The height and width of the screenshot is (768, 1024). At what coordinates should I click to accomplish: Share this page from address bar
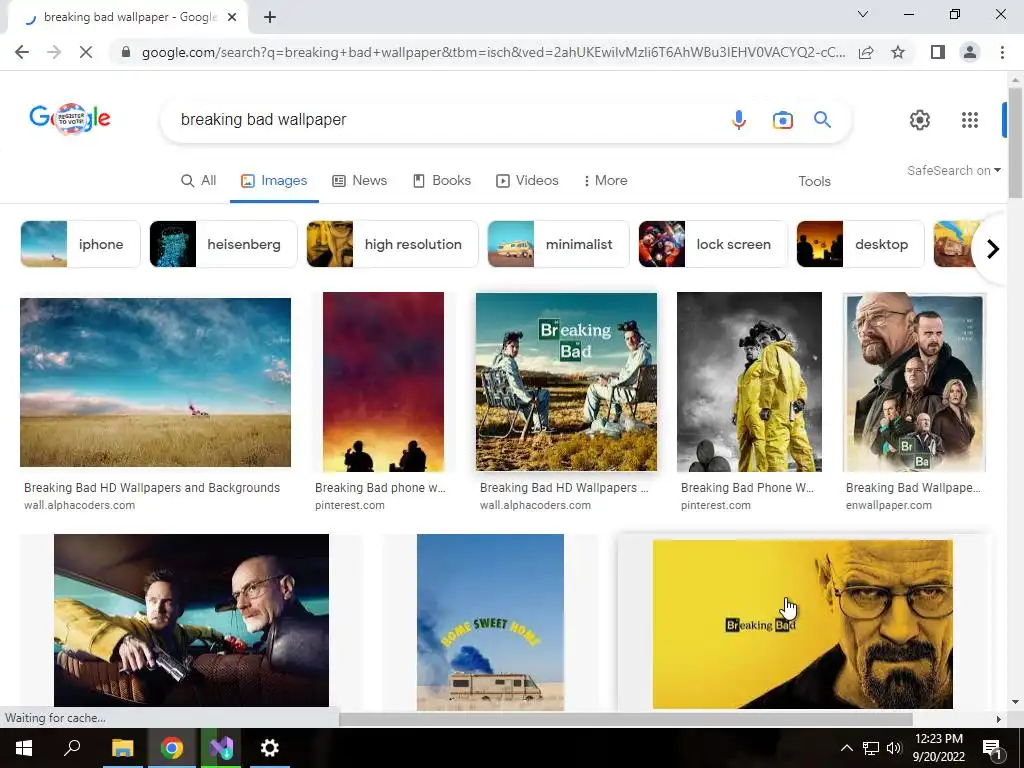(x=866, y=52)
